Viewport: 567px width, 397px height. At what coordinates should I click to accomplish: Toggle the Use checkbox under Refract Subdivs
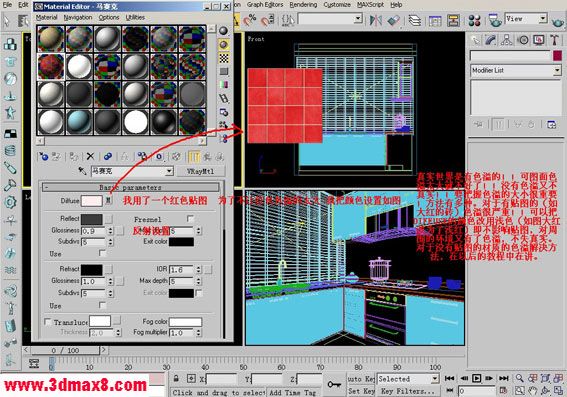click(102, 305)
